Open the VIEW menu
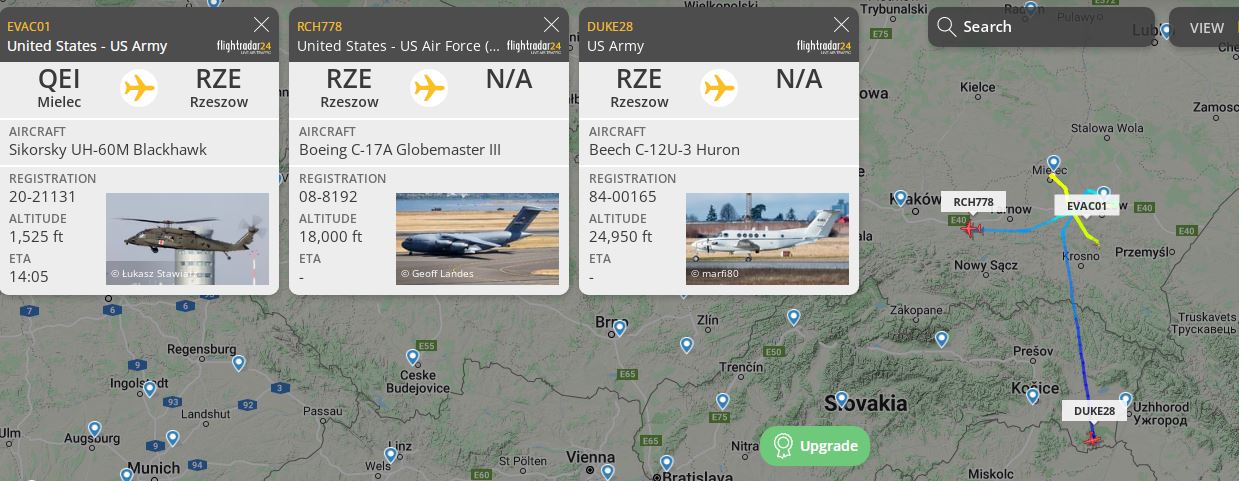1239x481 pixels. [x=1206, y=28]
